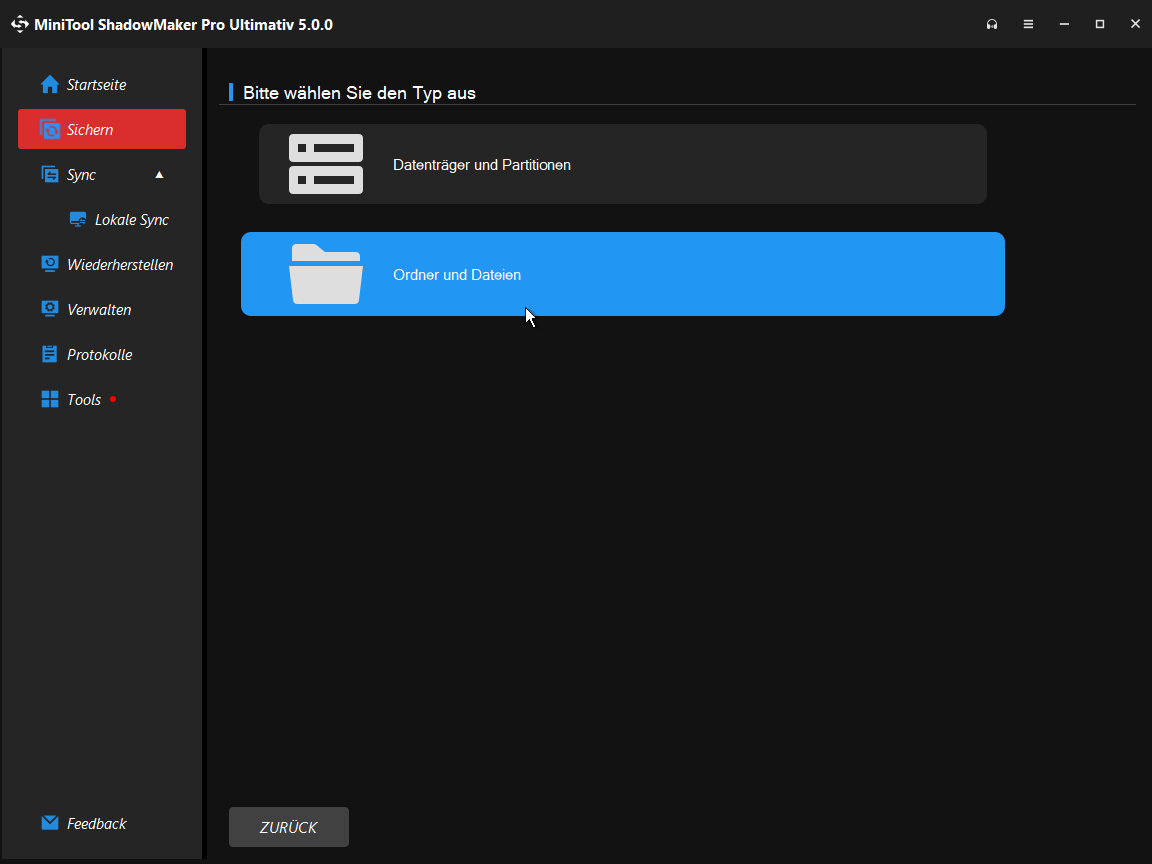Maximize the ShadowMaker window
The width and height of the screenshot is (1152, 864).
[1100, 24]
